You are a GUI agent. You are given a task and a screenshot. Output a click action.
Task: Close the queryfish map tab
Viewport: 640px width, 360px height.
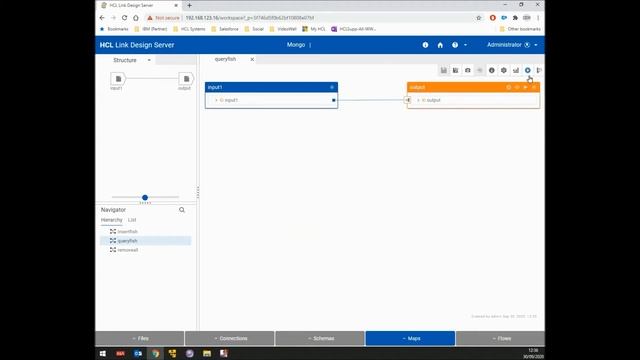click(x=252, y=60)
